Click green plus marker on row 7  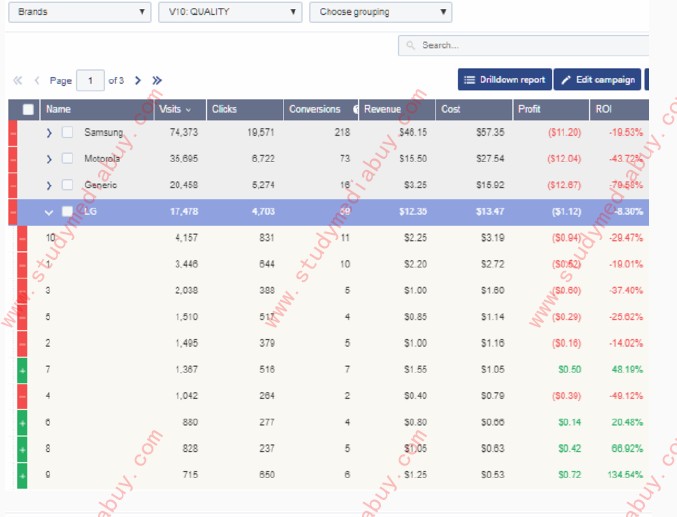click(x=22, y=370)
